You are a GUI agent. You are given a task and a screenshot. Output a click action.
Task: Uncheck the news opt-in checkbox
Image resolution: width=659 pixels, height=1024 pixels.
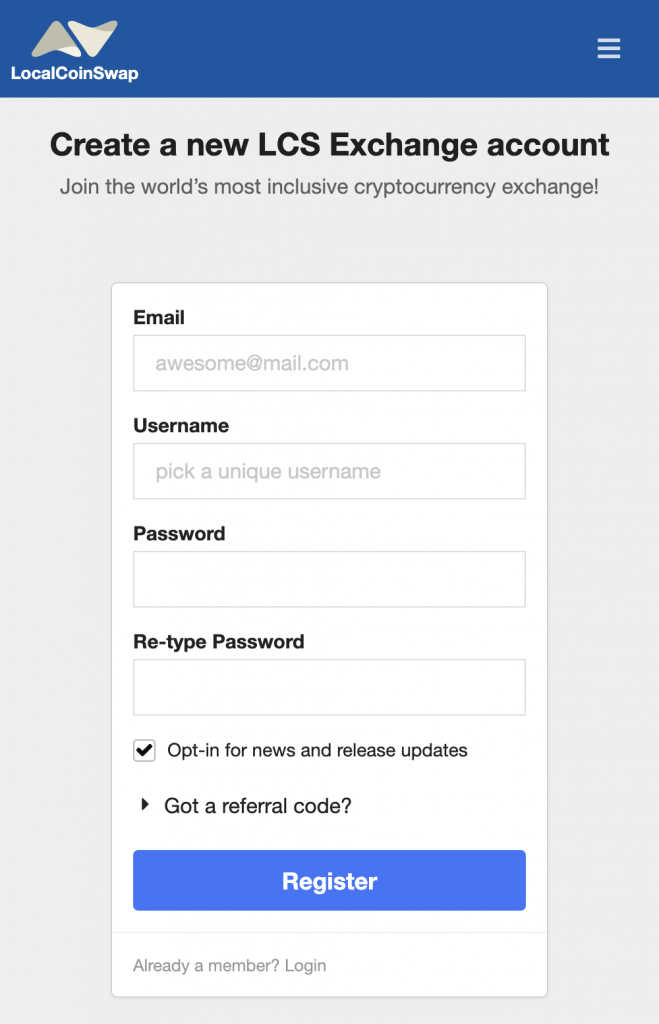click(144, 750)
